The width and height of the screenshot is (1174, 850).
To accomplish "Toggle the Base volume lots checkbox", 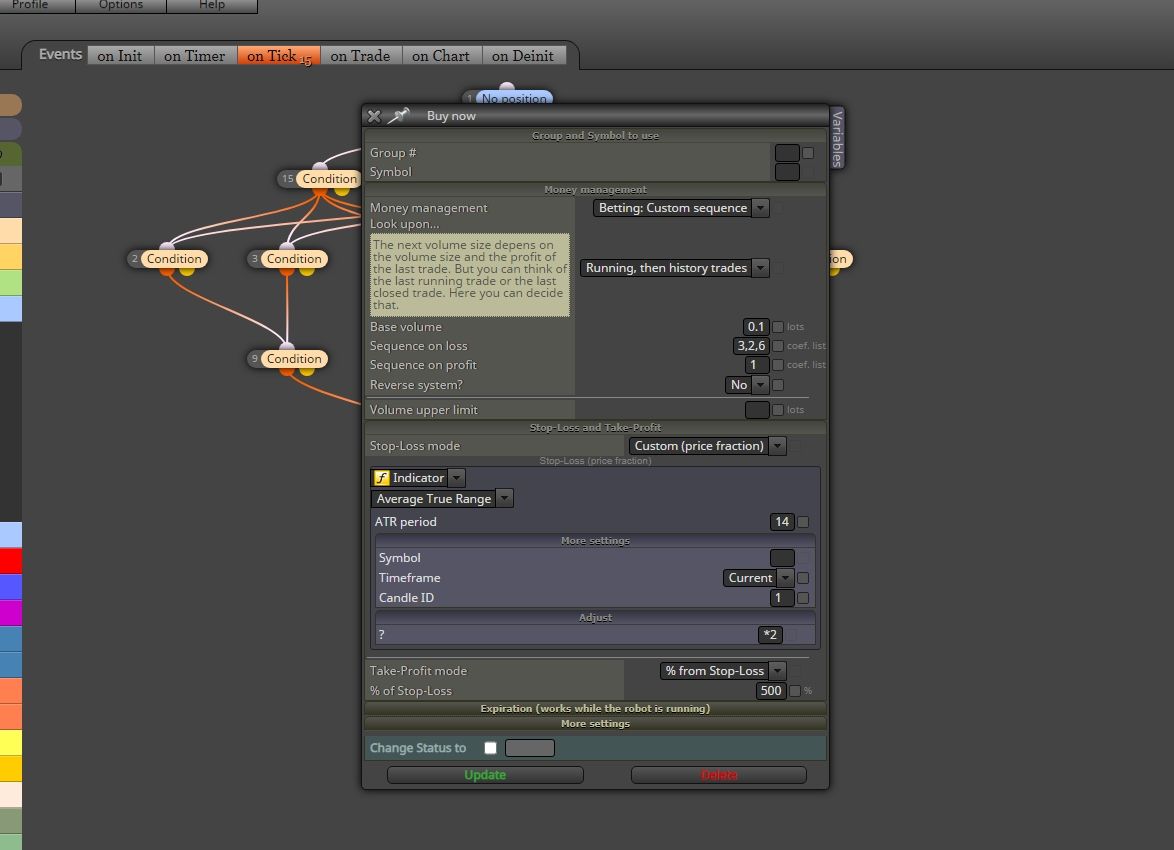I will coord(778,327).
